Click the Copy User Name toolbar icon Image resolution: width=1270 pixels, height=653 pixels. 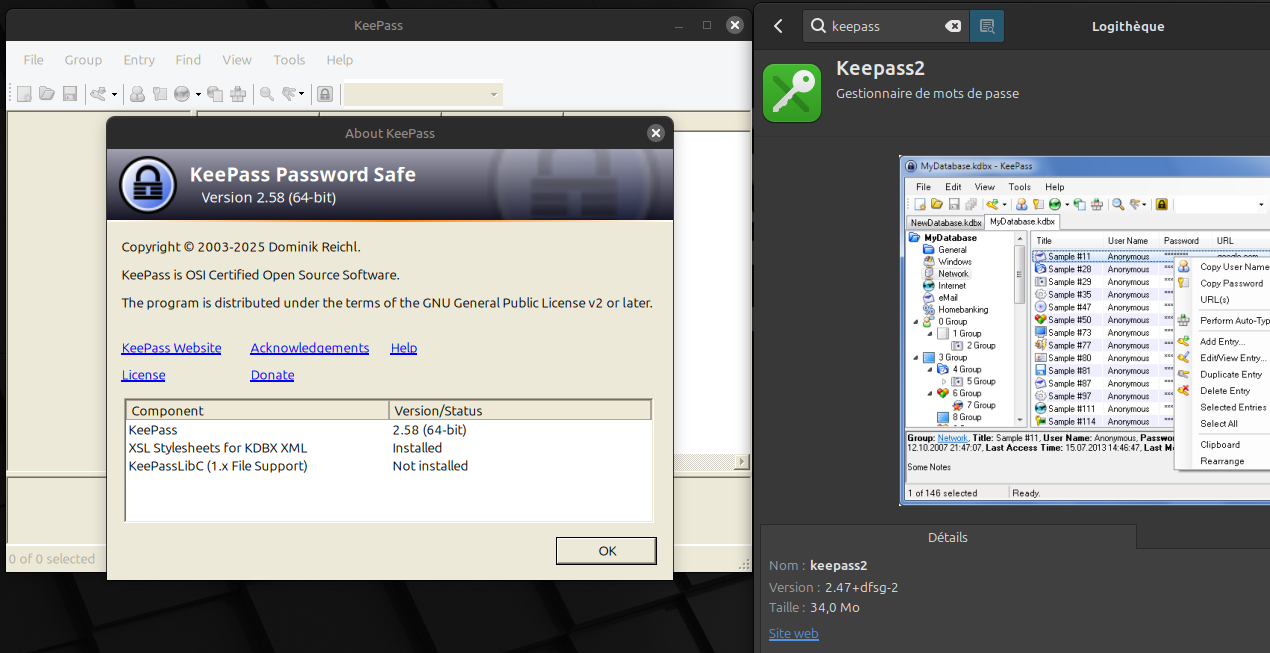(x=138, y=94)
